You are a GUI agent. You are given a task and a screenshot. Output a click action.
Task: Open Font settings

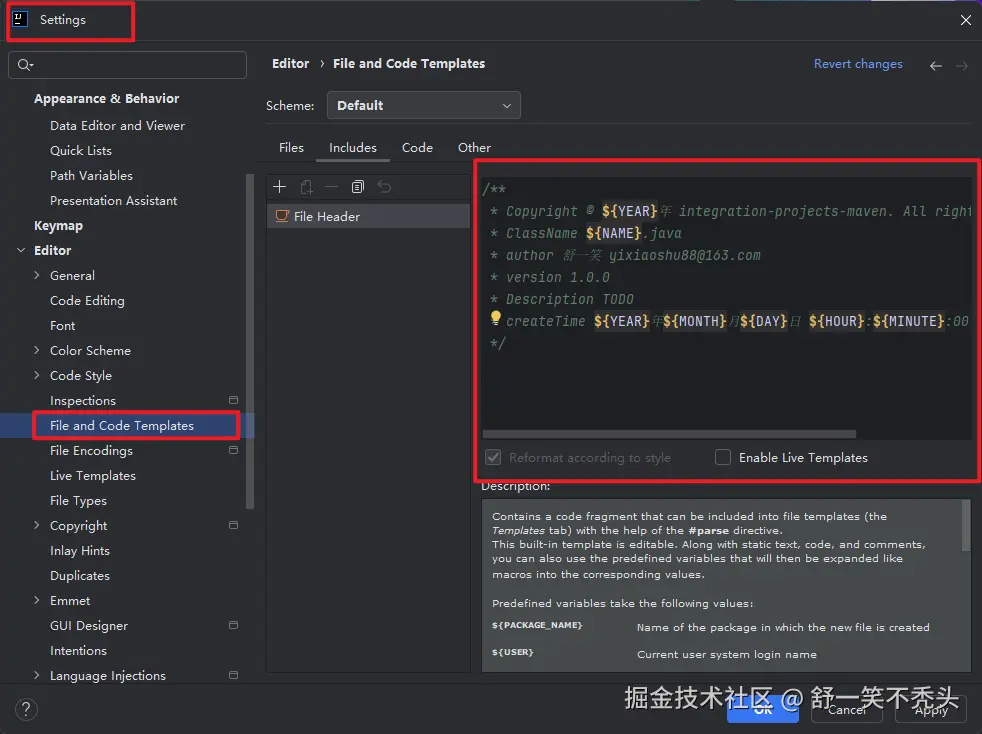point(63,326)
